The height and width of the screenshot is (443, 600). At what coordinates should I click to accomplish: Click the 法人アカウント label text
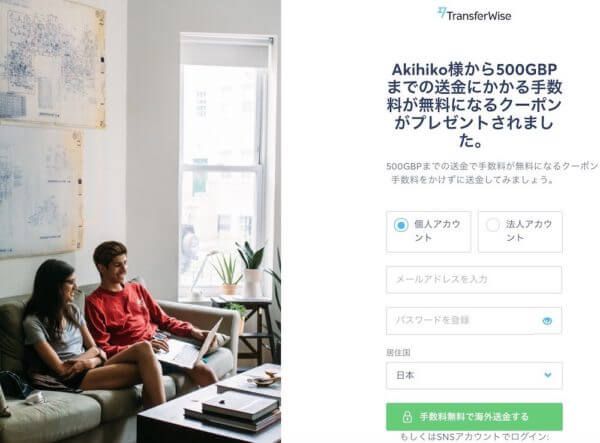[528, 231]
